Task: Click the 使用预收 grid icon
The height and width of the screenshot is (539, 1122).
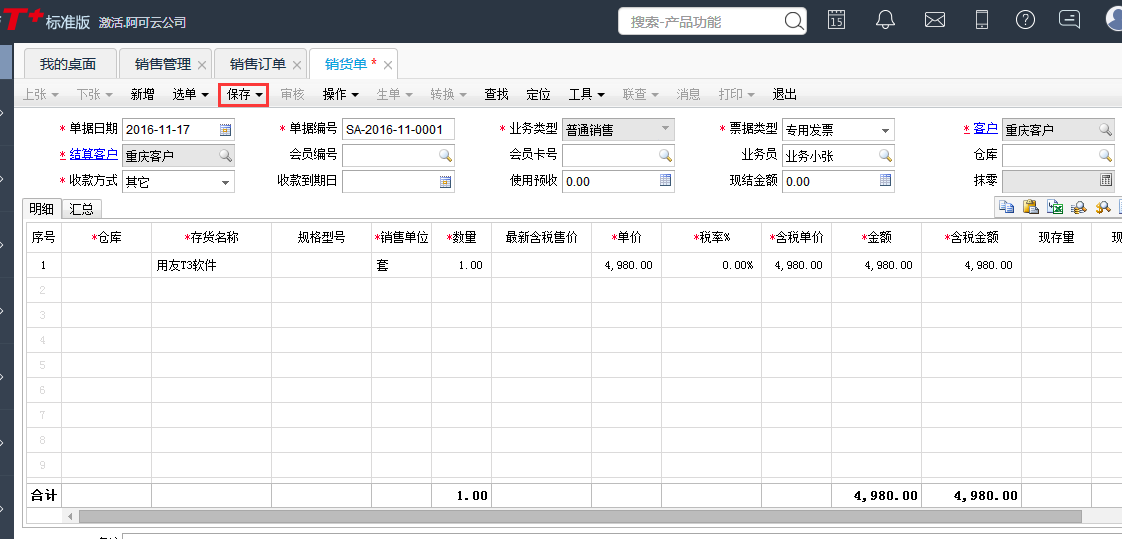Action: pos(665,180)
